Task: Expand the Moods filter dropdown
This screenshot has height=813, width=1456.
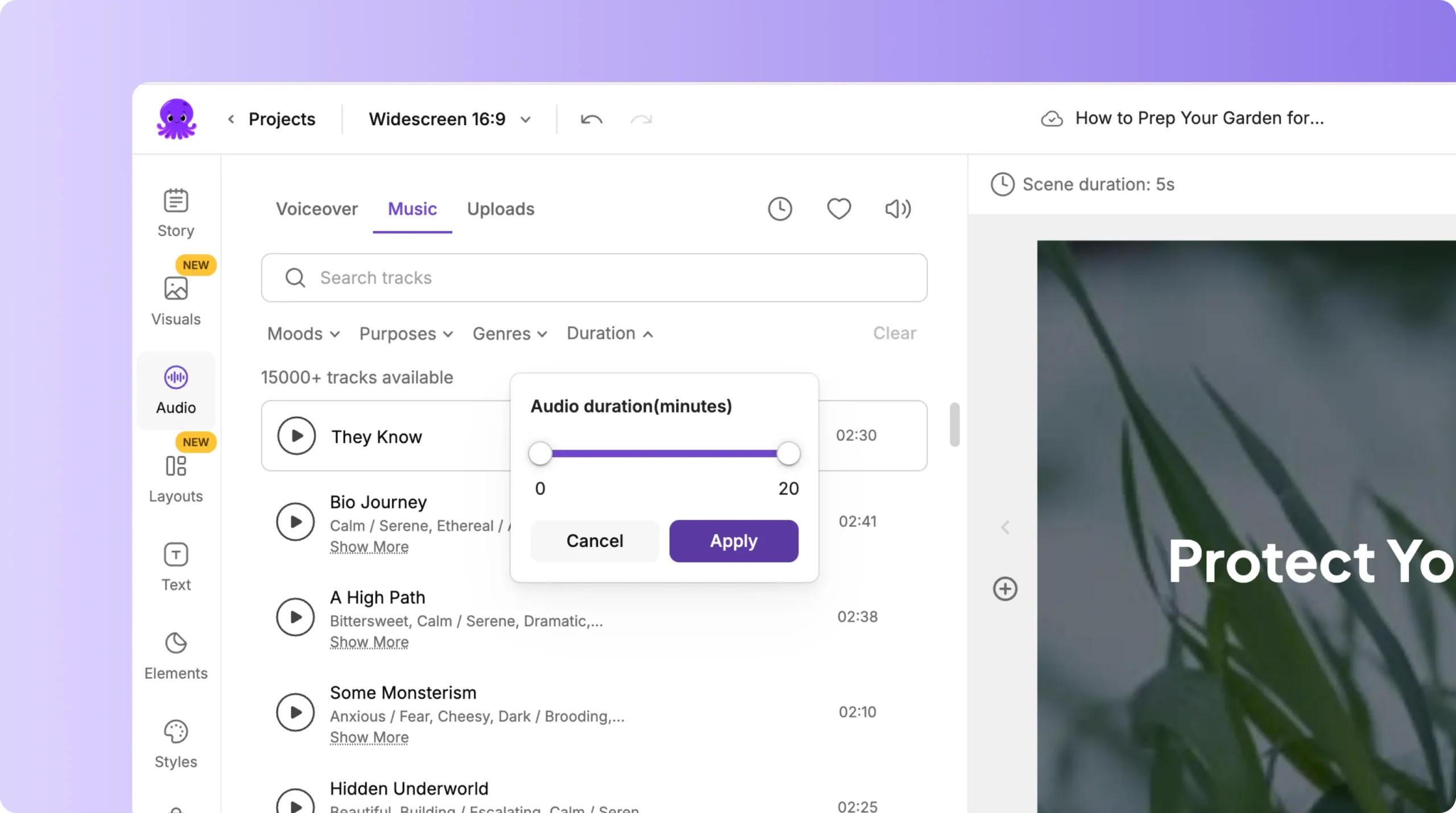Action: tap(303, 334)
